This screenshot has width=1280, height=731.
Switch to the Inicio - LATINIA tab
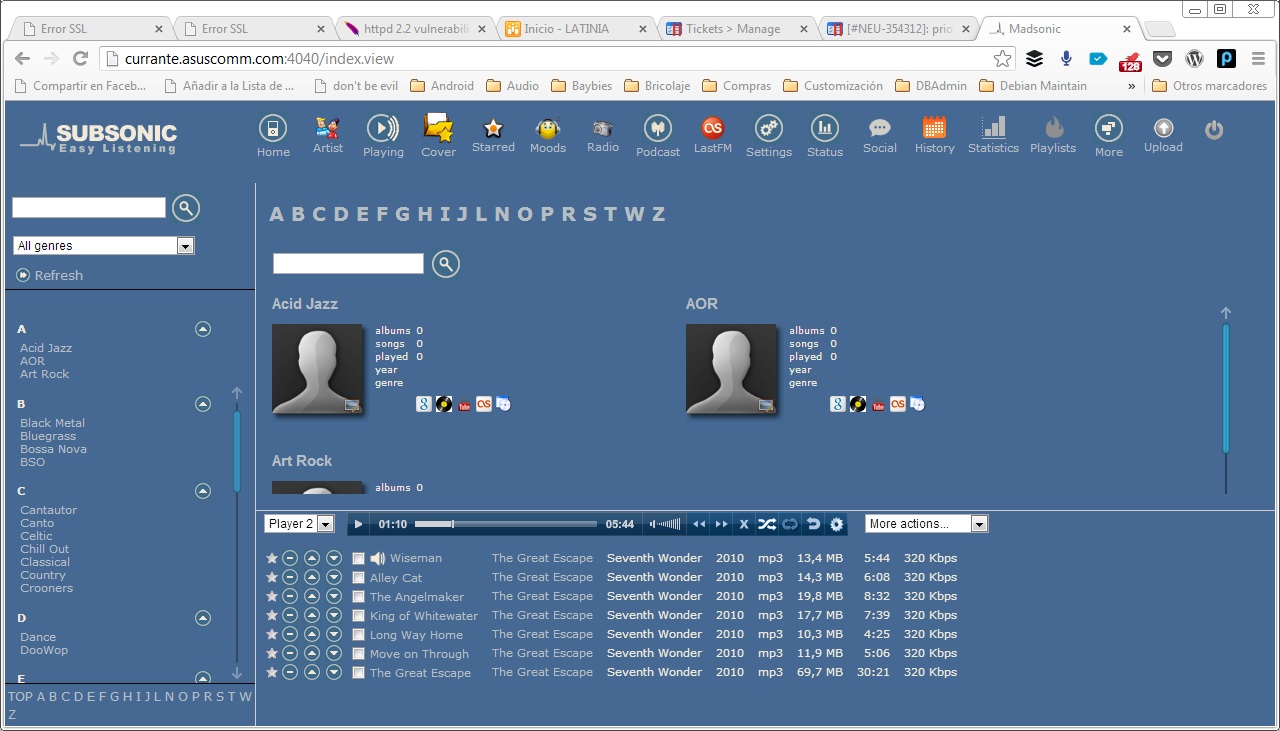click(x=572, y=29)
